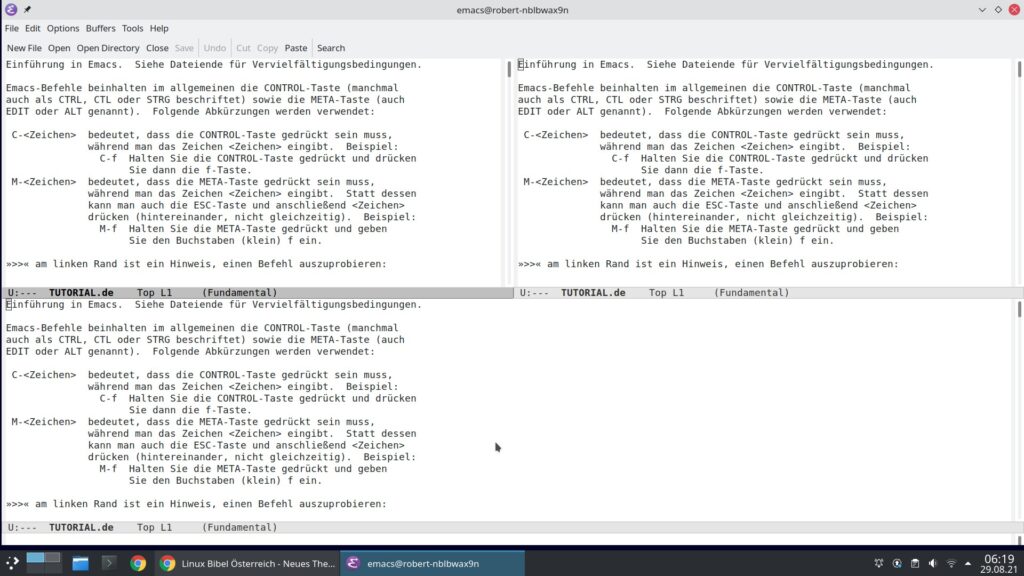
Task: Click Top L1 in the bottom mode line
Action: click(x=154, y=527)
